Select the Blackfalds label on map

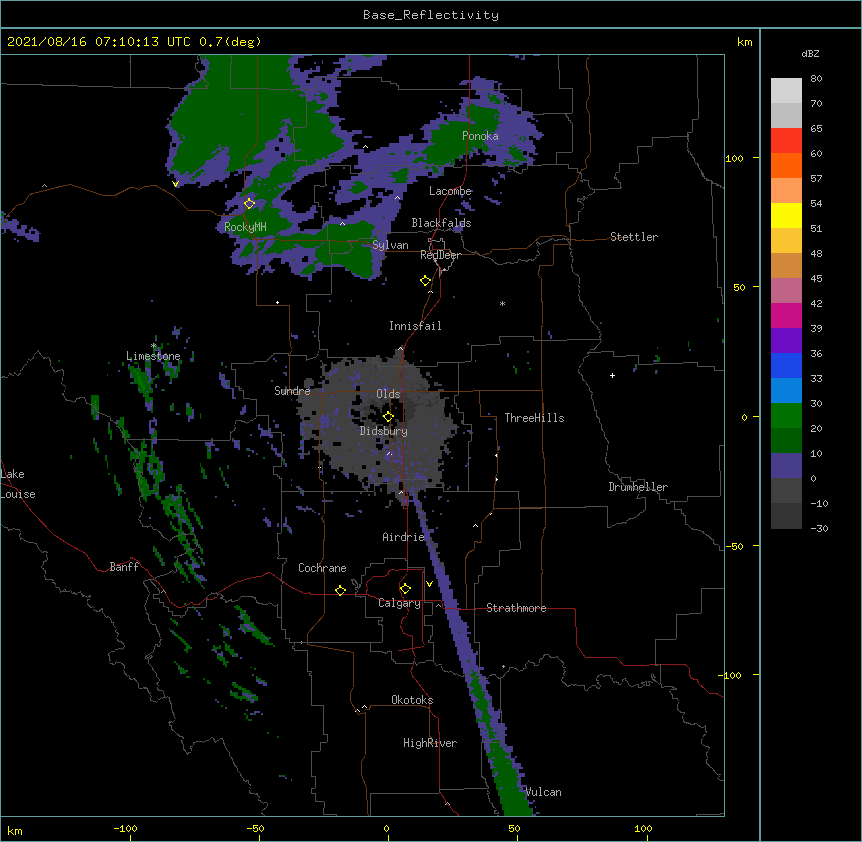(x=441, y=223)
